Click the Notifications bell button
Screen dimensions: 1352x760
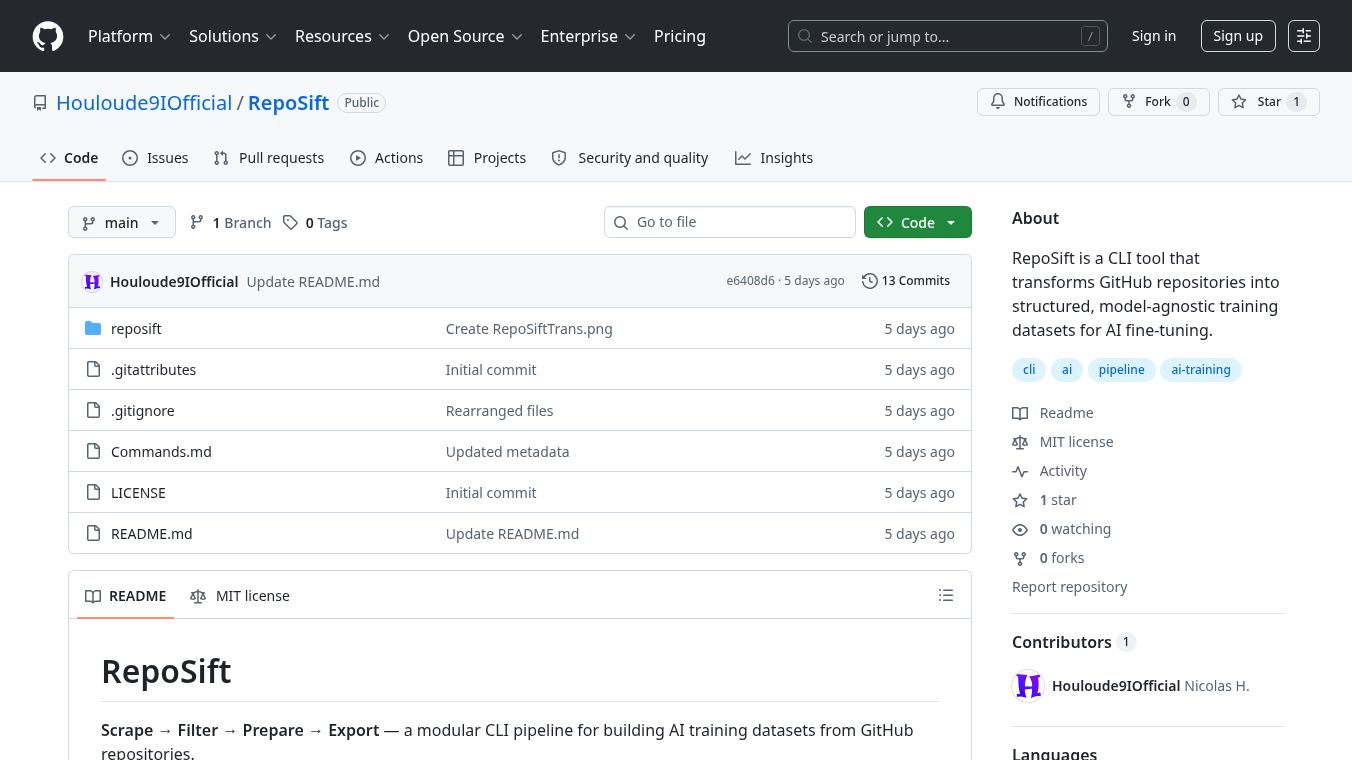pyautogui.click(x=1038, y=102)
